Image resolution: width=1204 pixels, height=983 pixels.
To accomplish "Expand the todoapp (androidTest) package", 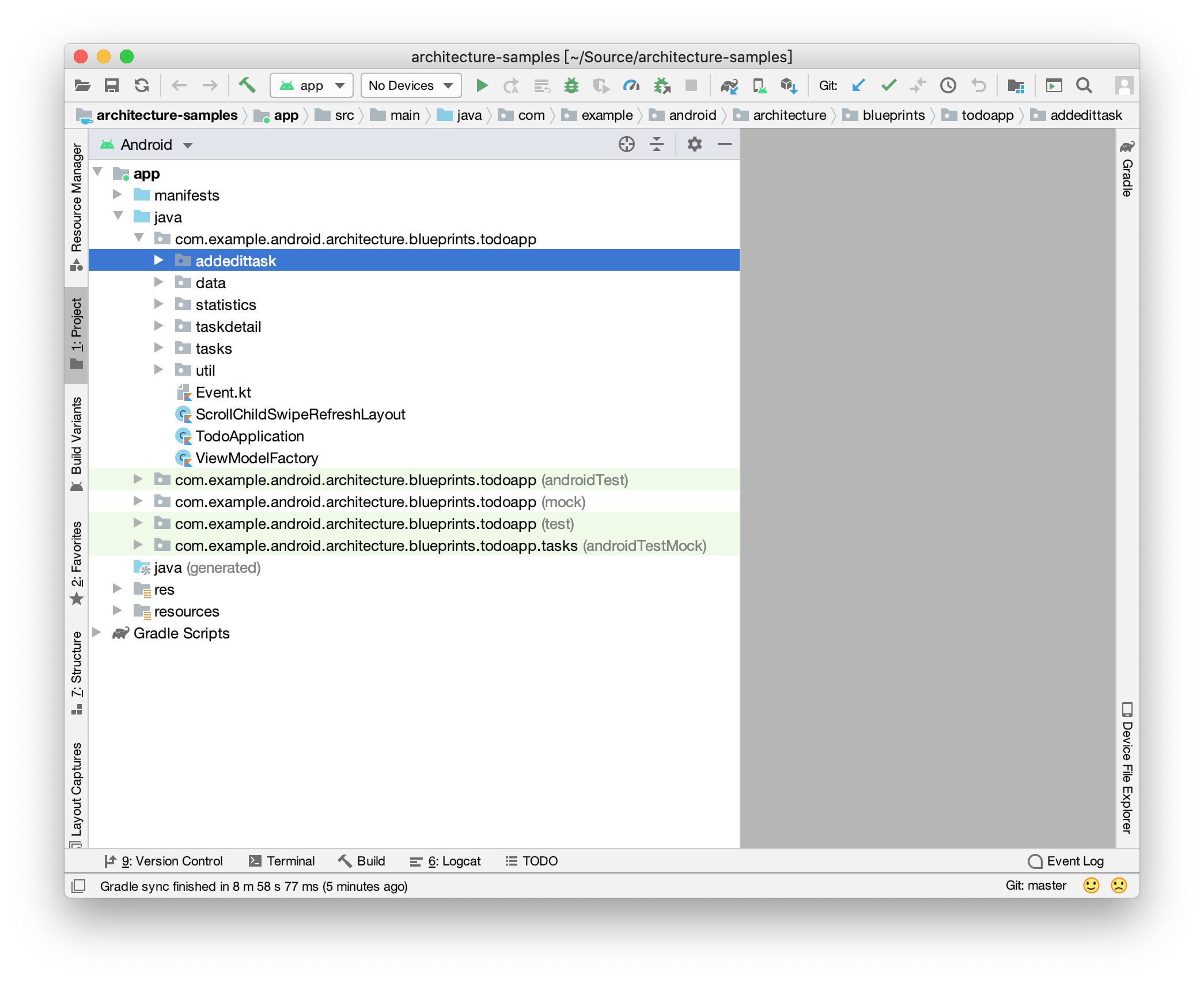I will point(138,479).
